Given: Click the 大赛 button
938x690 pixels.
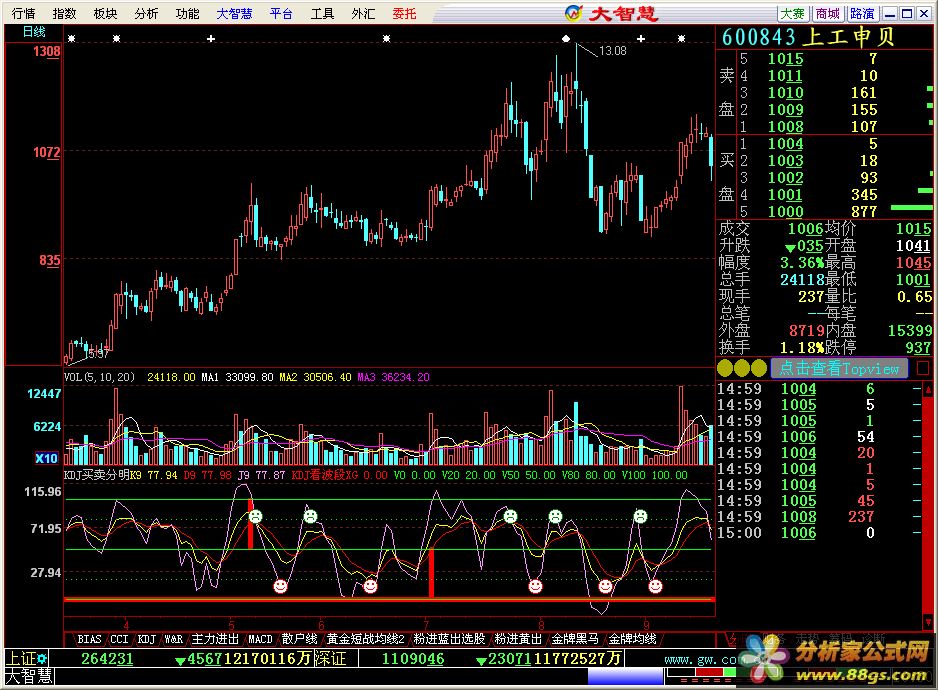Looking at the screenshot, I should [x=793, y=13].
